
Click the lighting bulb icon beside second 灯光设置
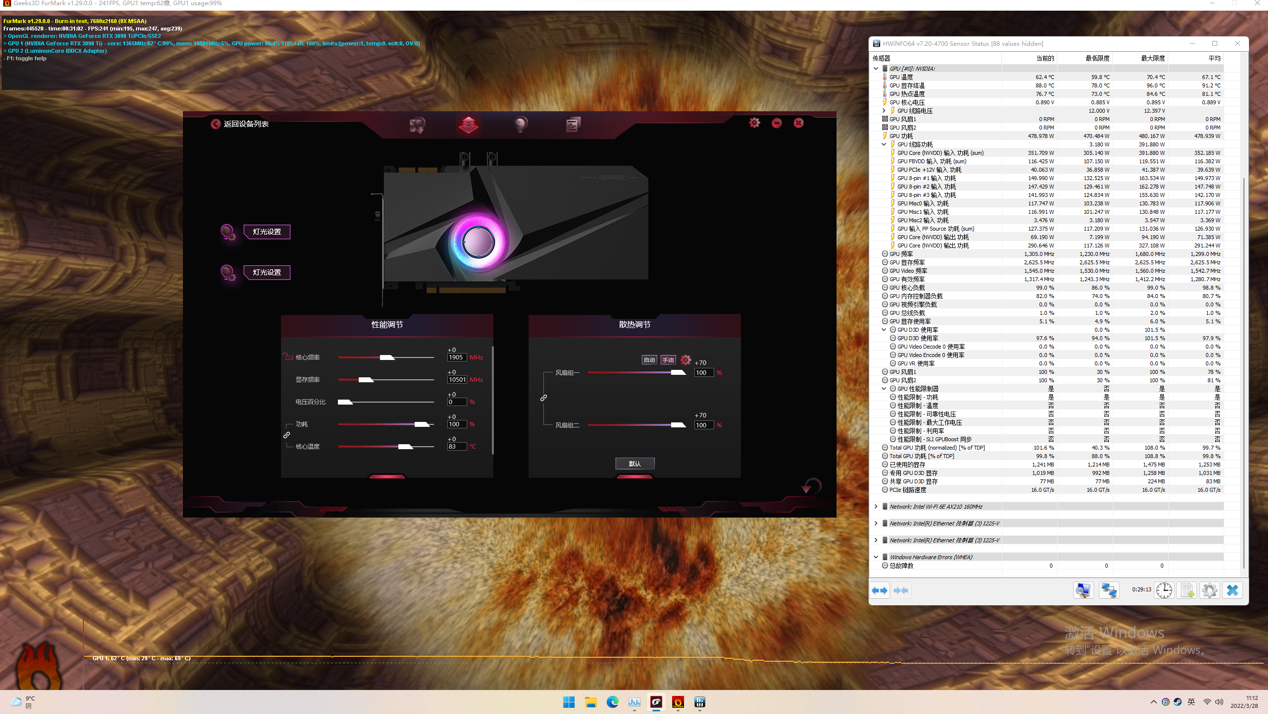coord(228,272)
